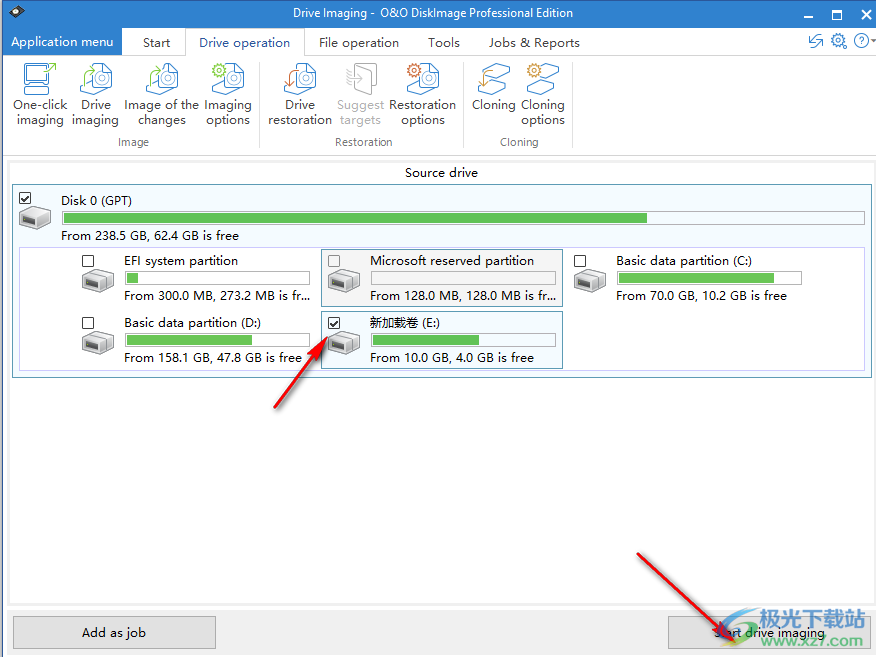Click the EFI system partition usage bar
876x657 pixels.
click(x=217, y=278)
